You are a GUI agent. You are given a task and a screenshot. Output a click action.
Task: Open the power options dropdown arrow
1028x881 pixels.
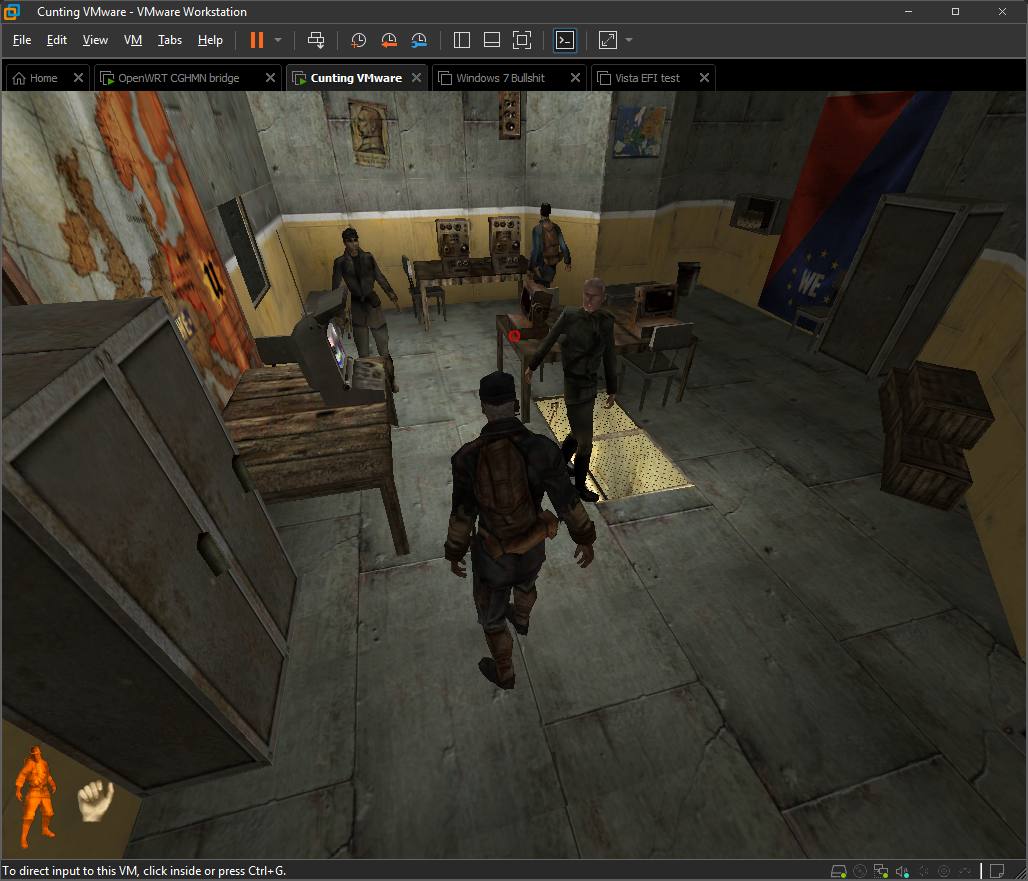click(278, 40)
